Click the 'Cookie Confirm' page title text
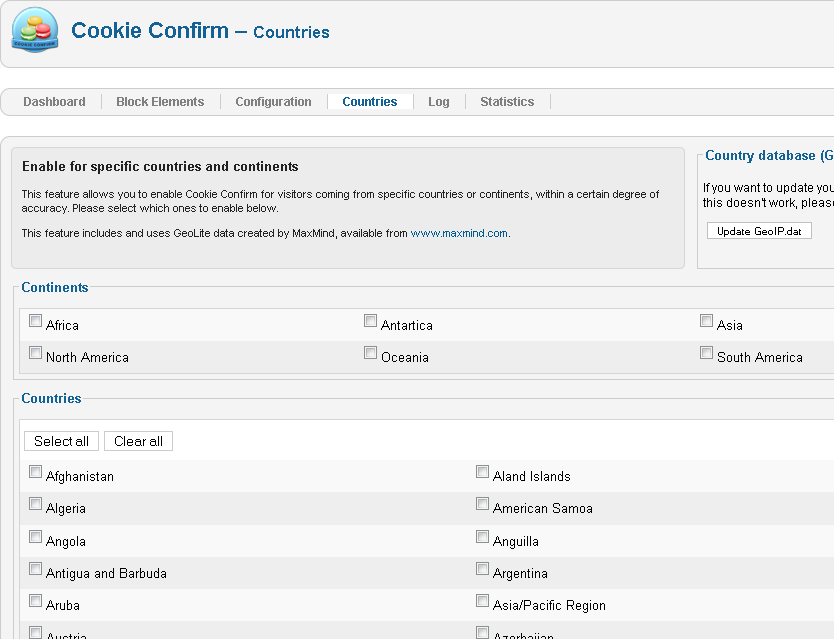 coord(150,30)
